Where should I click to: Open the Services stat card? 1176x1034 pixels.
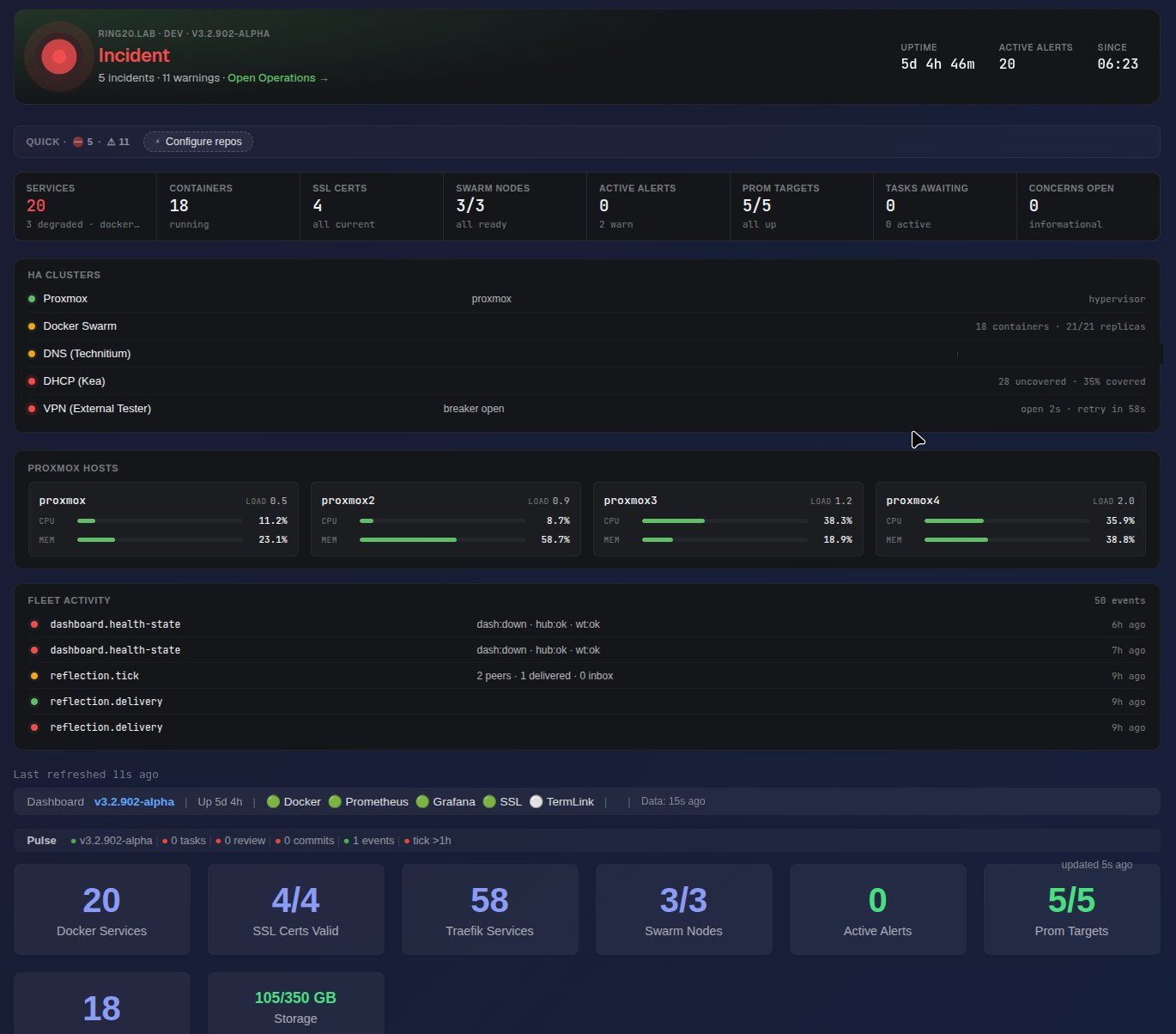86,206
